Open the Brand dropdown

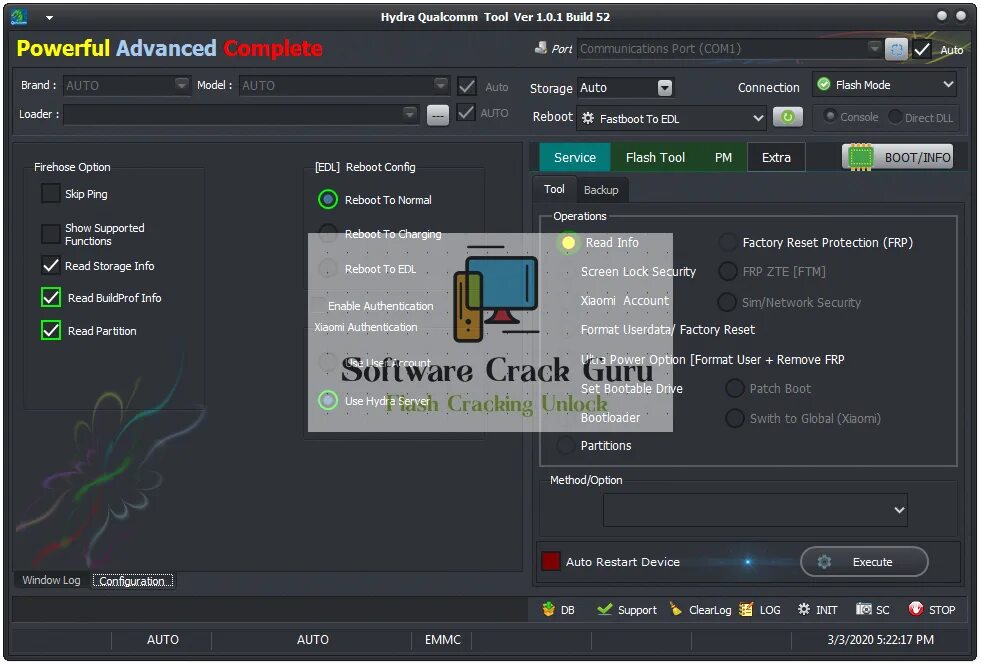[x=181, y=84]
